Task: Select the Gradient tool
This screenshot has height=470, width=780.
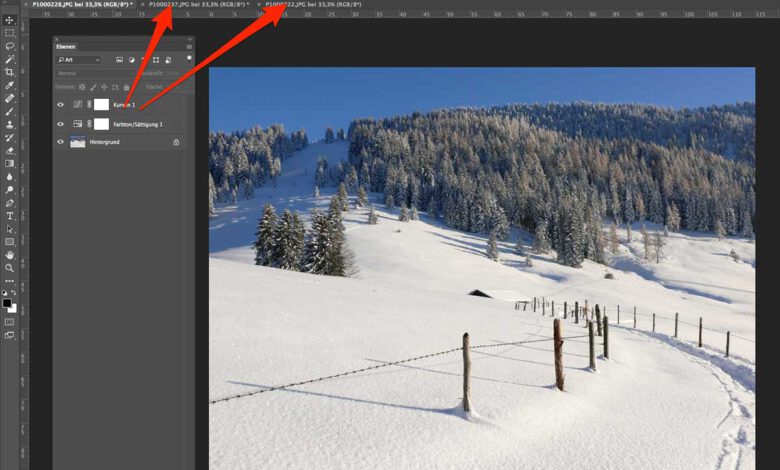Action: [9, 164]
